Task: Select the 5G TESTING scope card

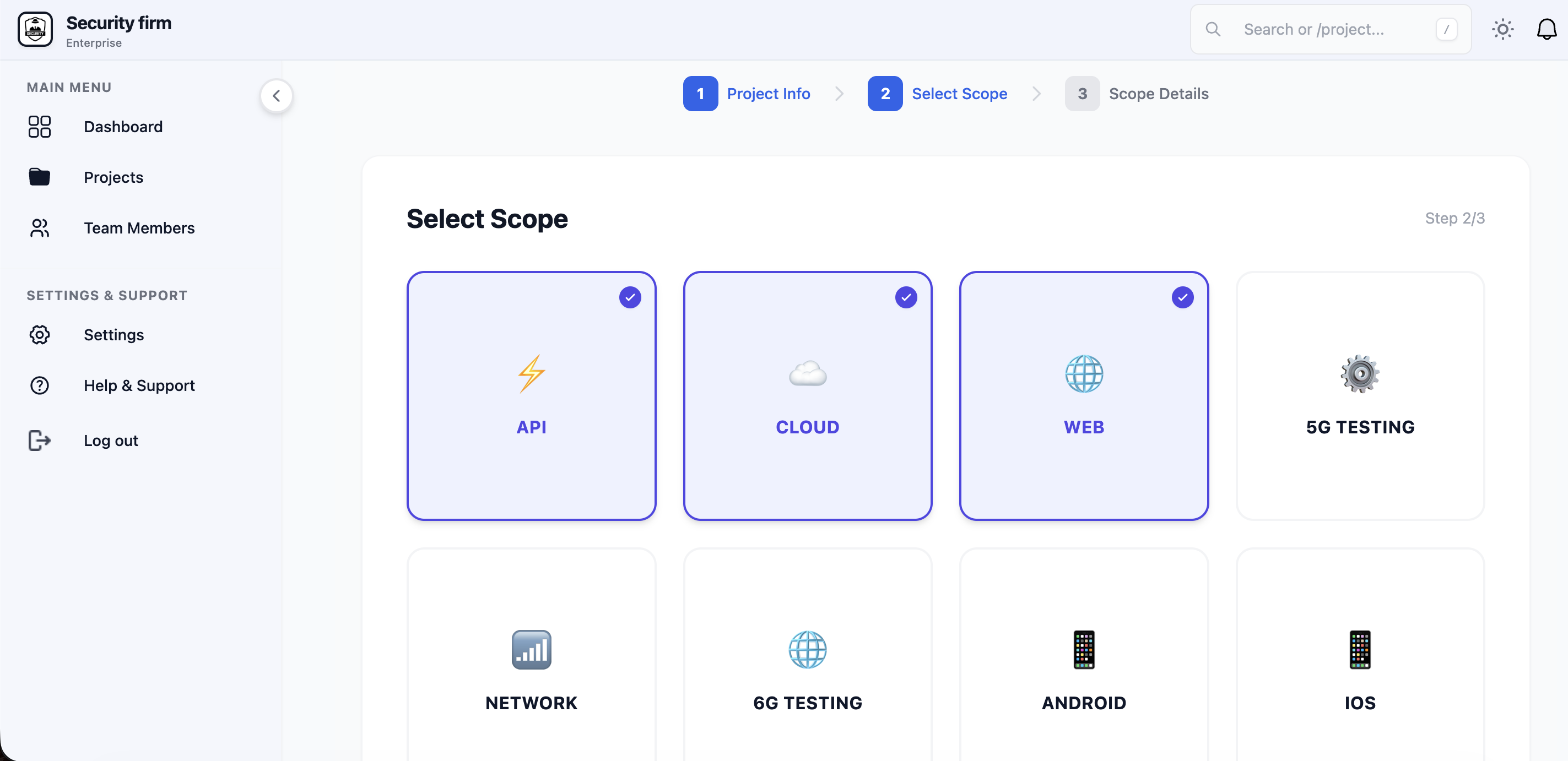Action: 1360,395
